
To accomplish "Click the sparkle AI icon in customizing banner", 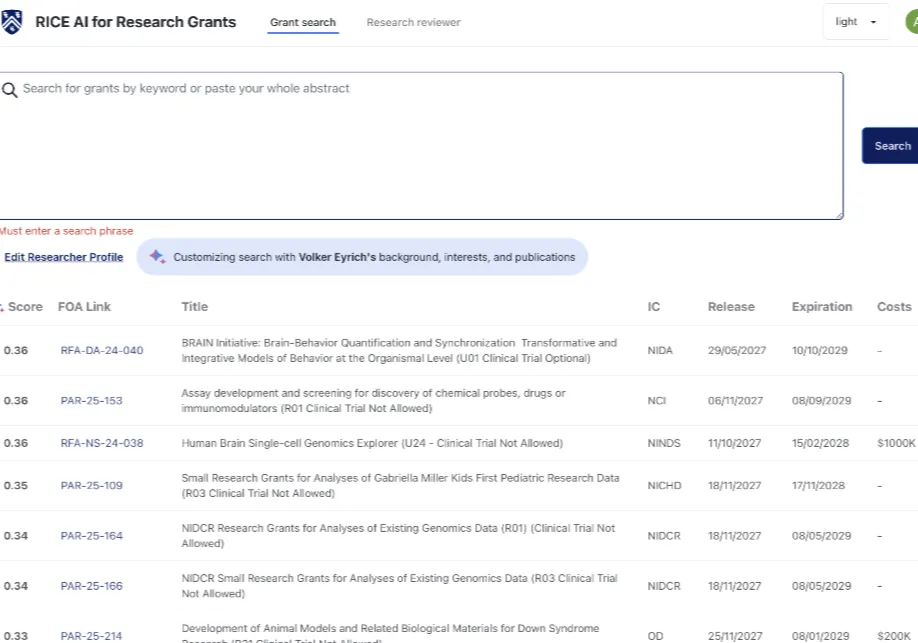I will coord(157,256).
